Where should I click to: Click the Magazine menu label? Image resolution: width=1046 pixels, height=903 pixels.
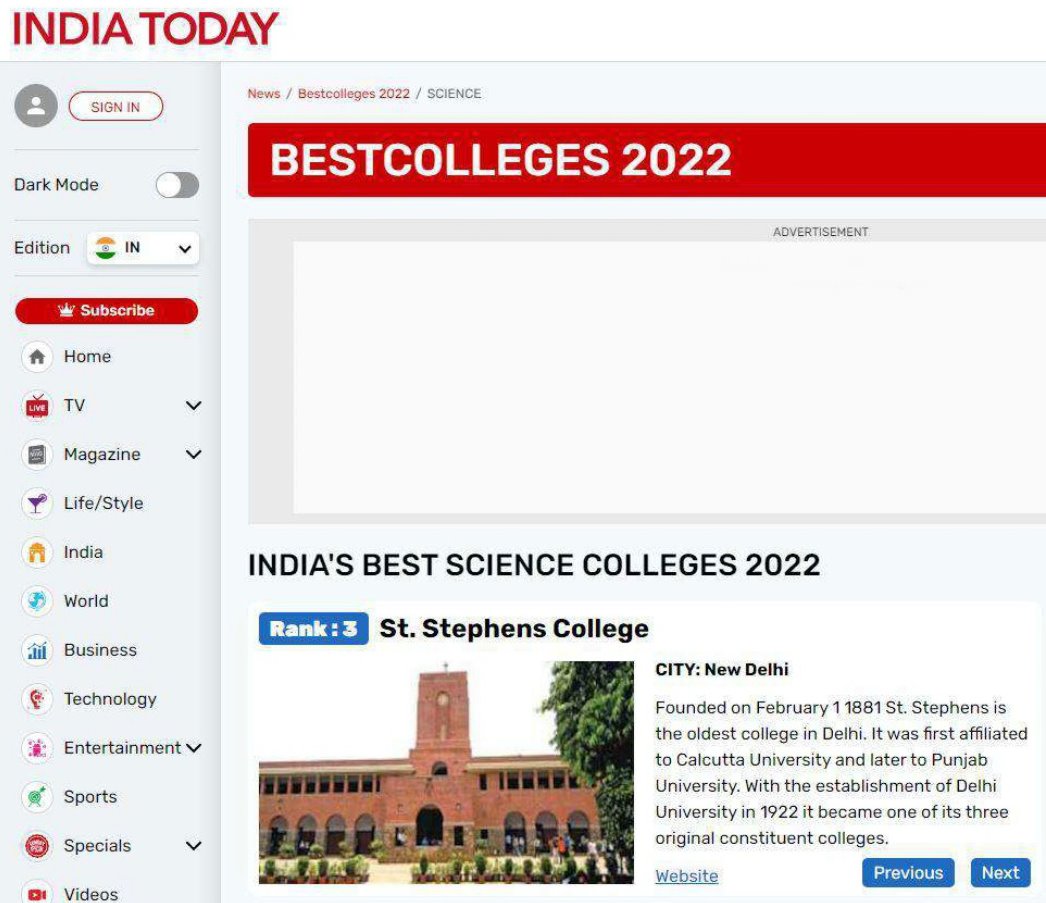pyautogui.click(x=102, y=455)
